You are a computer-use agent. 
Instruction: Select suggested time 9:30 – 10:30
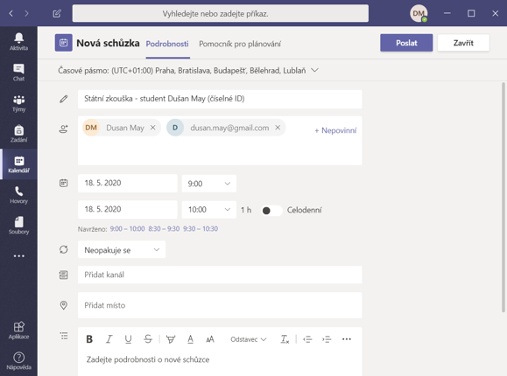click(x=200, y=229)
